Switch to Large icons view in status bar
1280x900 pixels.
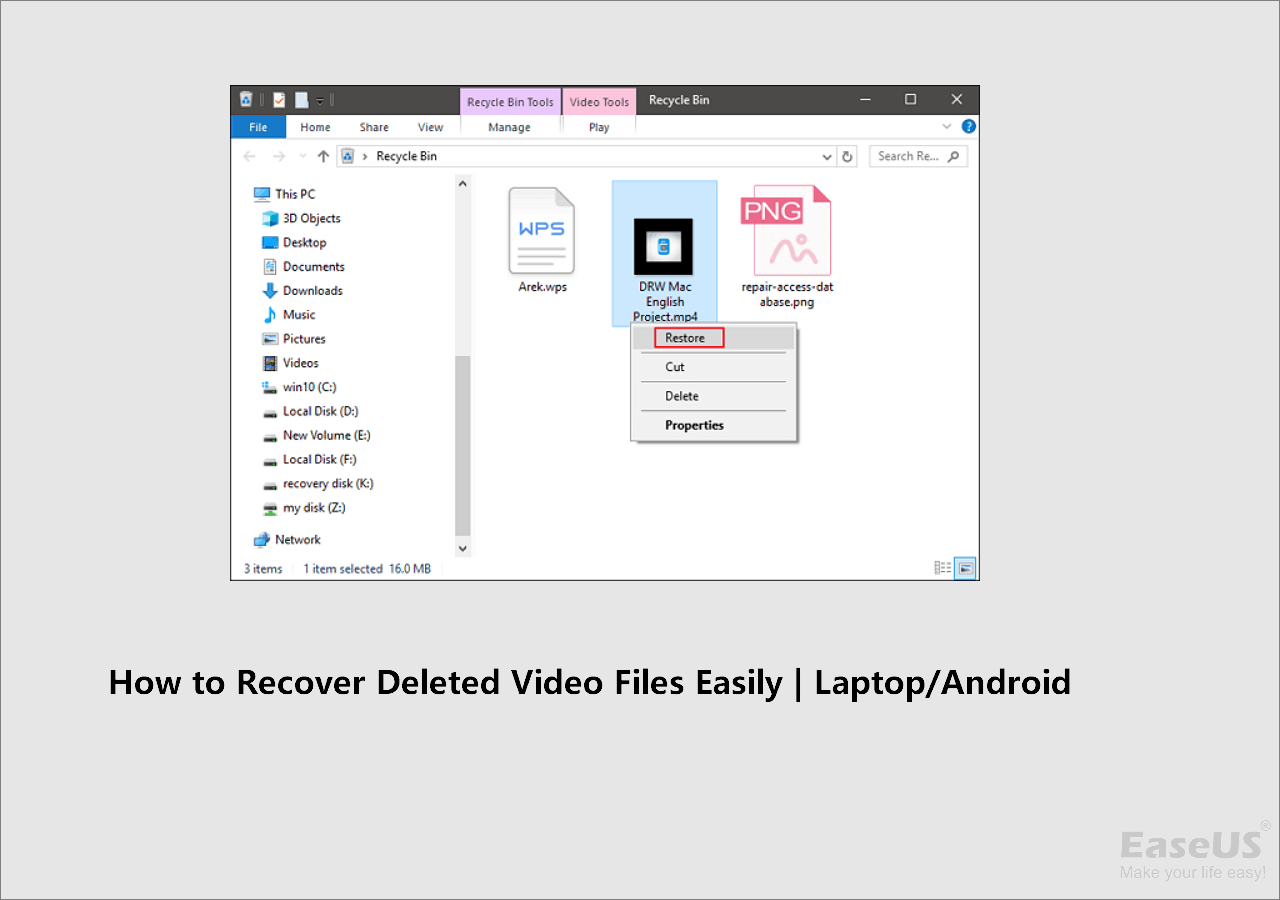click(966, 568)
